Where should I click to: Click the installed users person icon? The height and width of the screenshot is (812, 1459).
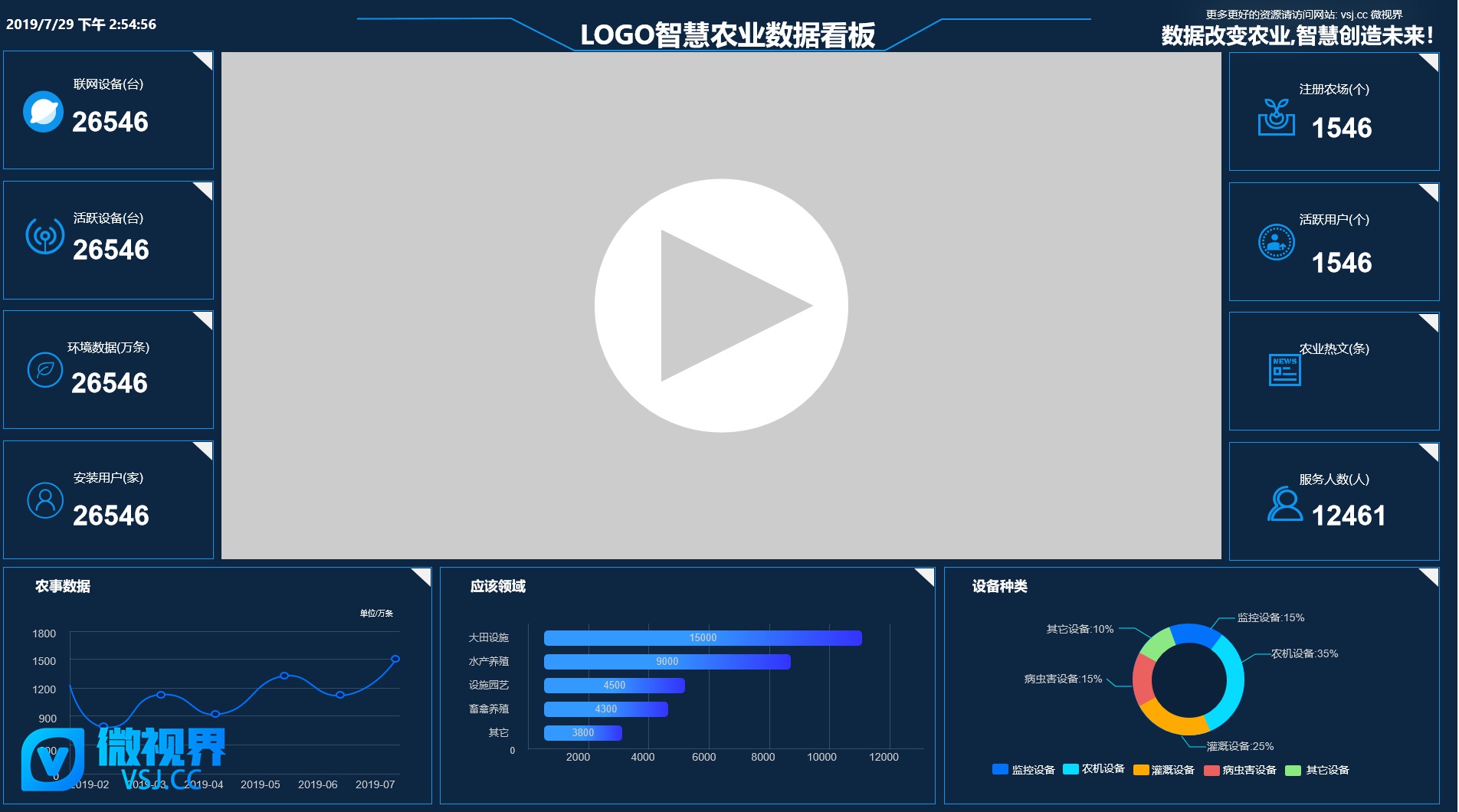click(x=45, y=500)
